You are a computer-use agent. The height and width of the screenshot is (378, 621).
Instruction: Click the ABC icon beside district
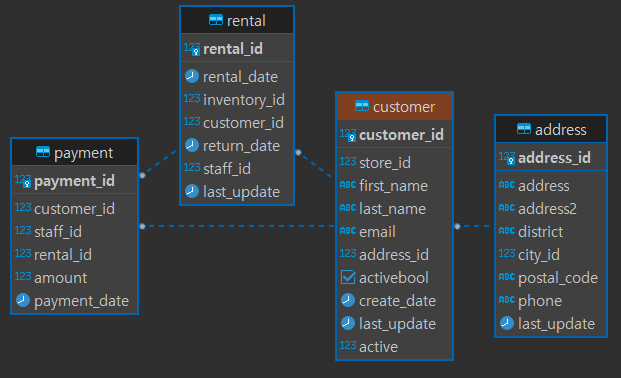(507, 231)
